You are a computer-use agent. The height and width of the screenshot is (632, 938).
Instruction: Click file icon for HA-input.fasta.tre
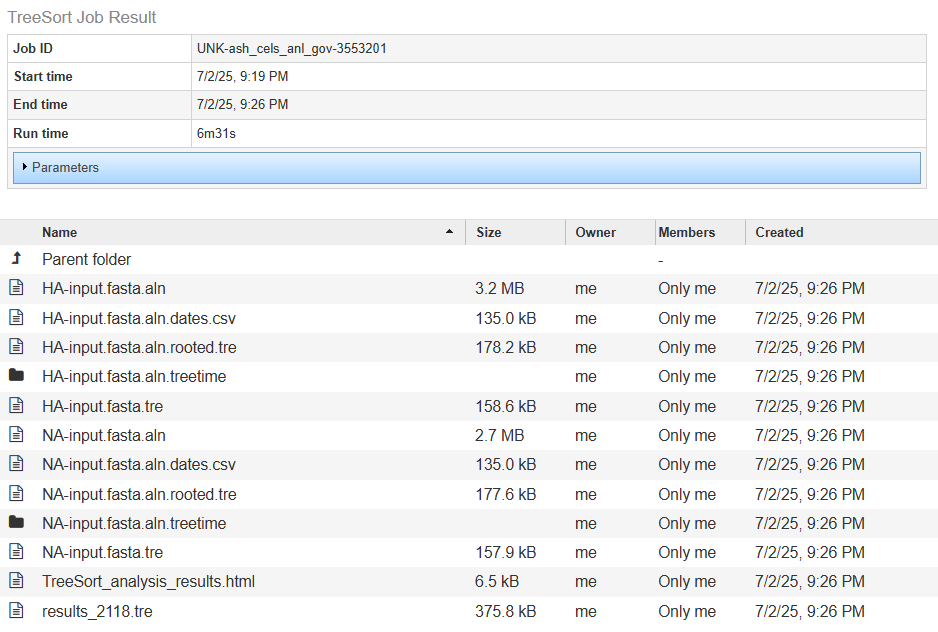pyautogui.click(x=16, y=405)
